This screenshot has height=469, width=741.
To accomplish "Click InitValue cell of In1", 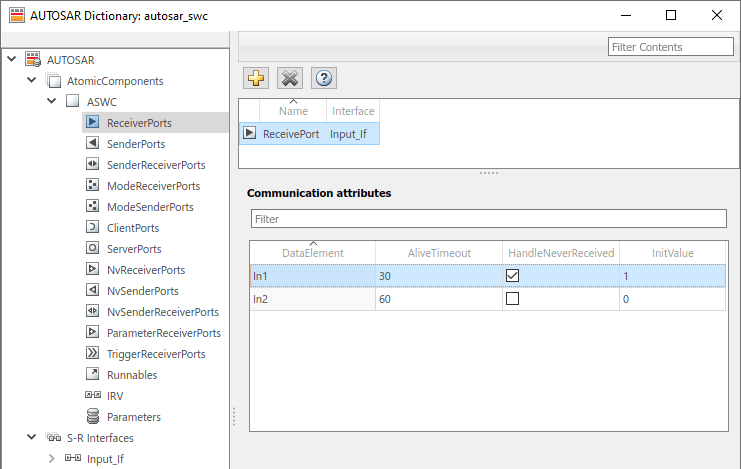I will point(672,276).
